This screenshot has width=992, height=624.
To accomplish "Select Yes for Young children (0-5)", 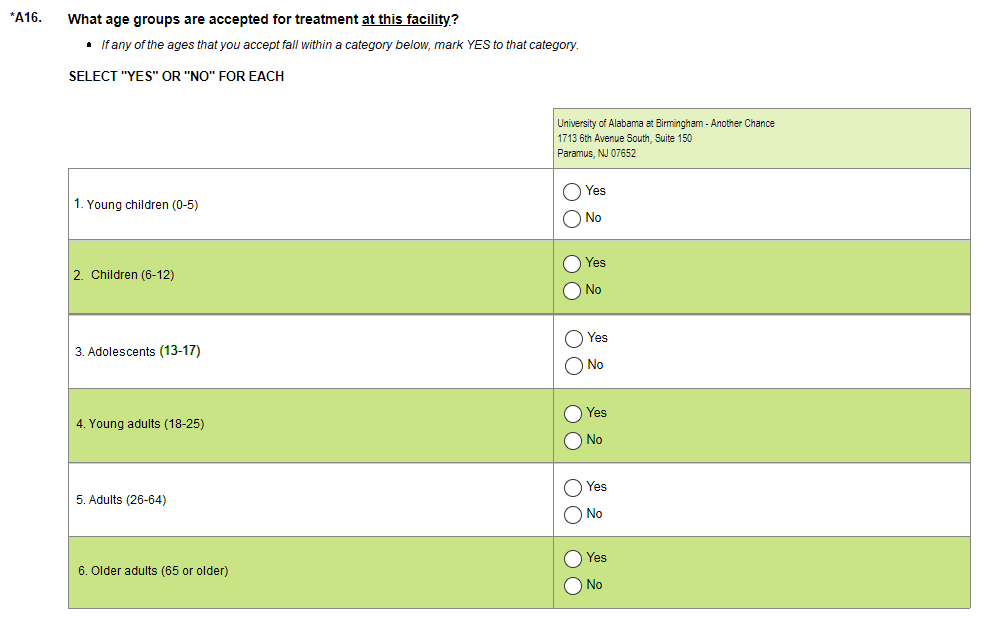I will click(572, 191).
